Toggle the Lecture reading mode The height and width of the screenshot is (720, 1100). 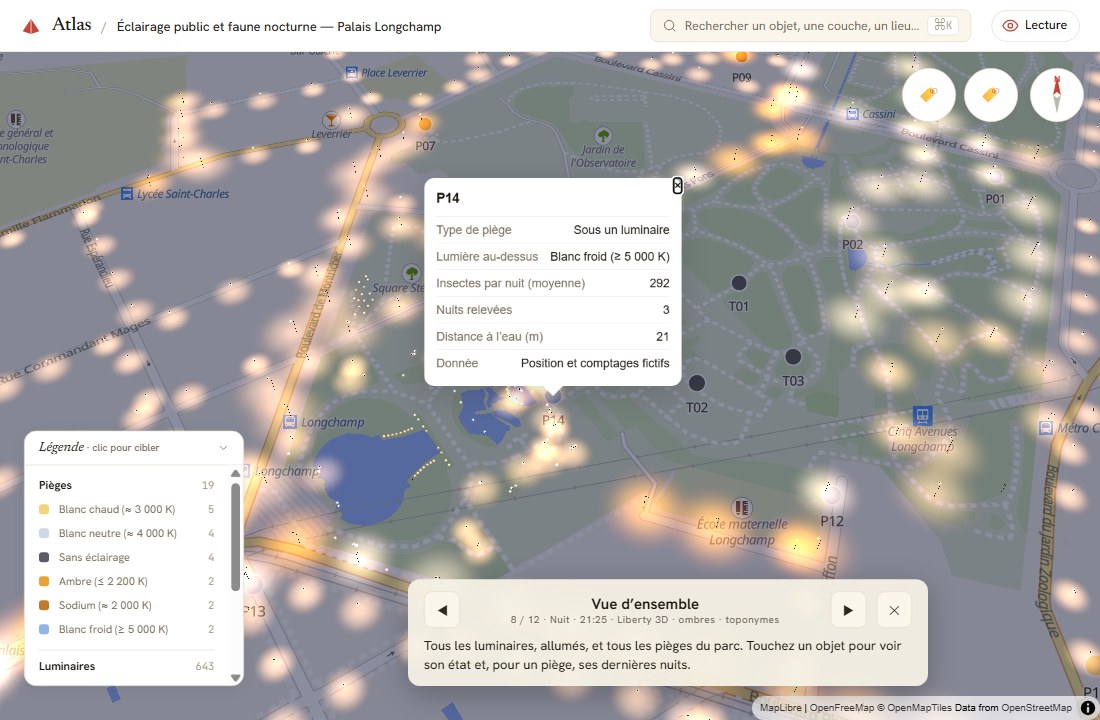coord(1035,25)
